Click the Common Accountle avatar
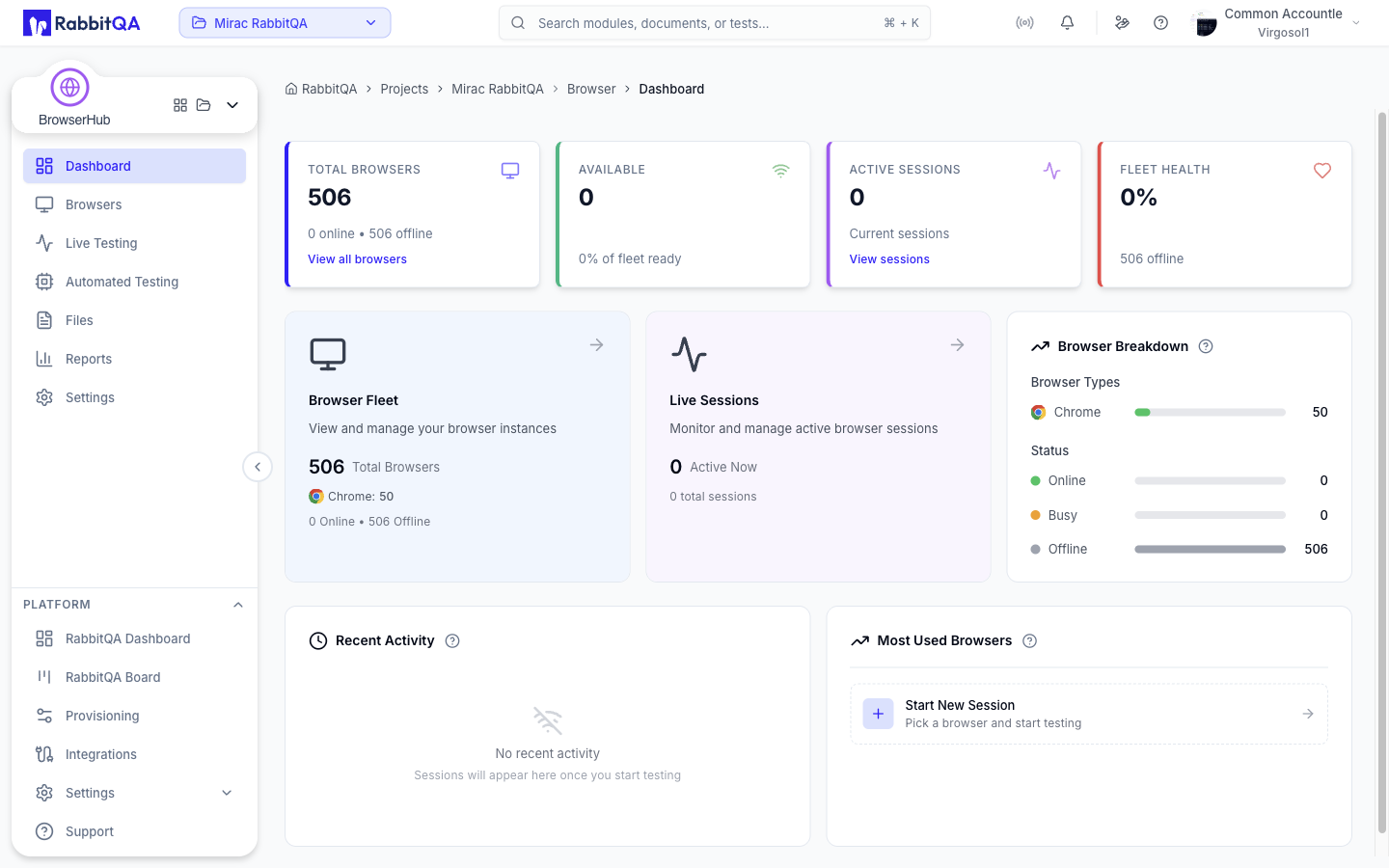Image resolution: width=1389 pixels, height=868 pixels. tap(1205, 23)
